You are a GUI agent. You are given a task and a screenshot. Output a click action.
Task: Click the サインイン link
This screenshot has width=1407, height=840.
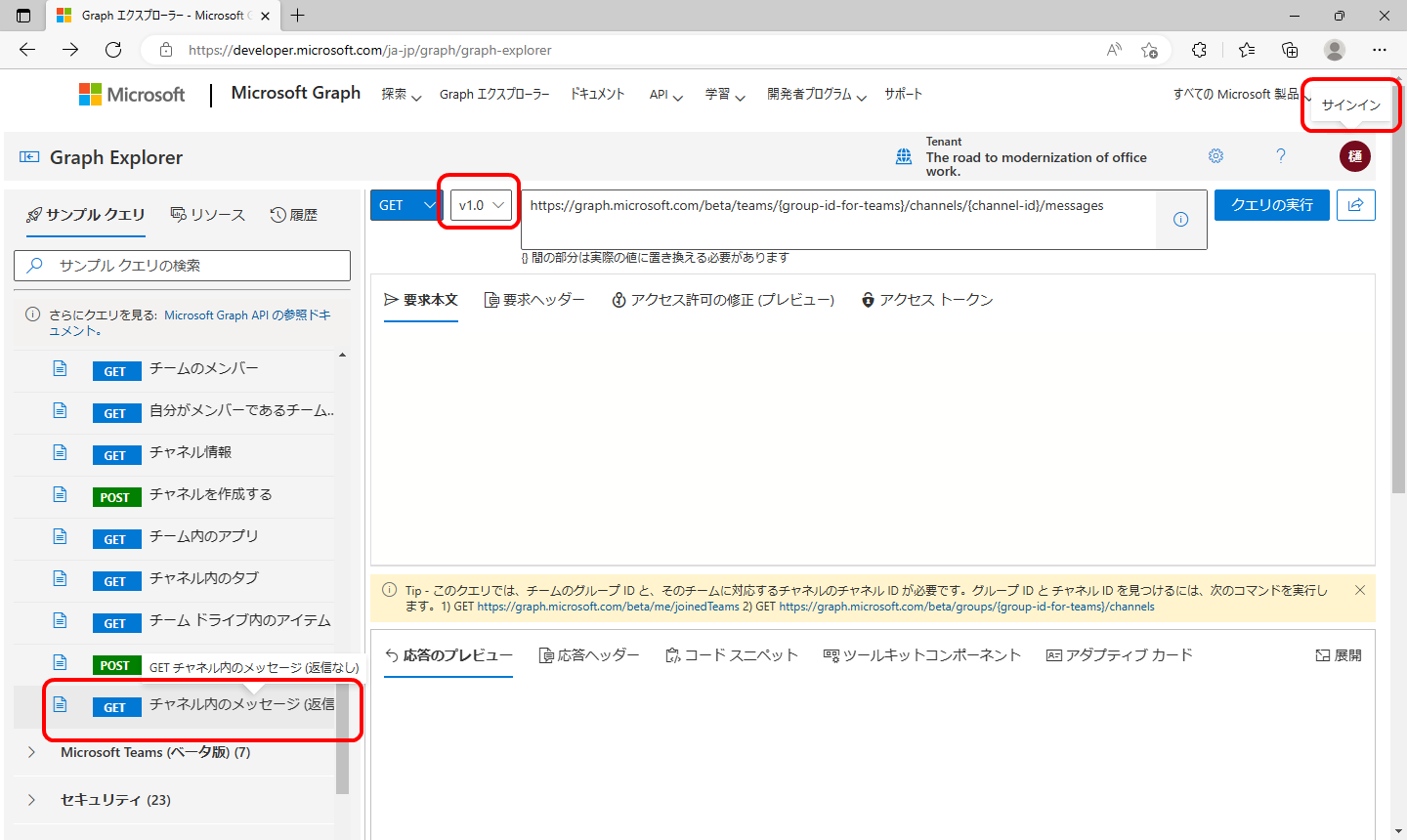pos(1351,105)
